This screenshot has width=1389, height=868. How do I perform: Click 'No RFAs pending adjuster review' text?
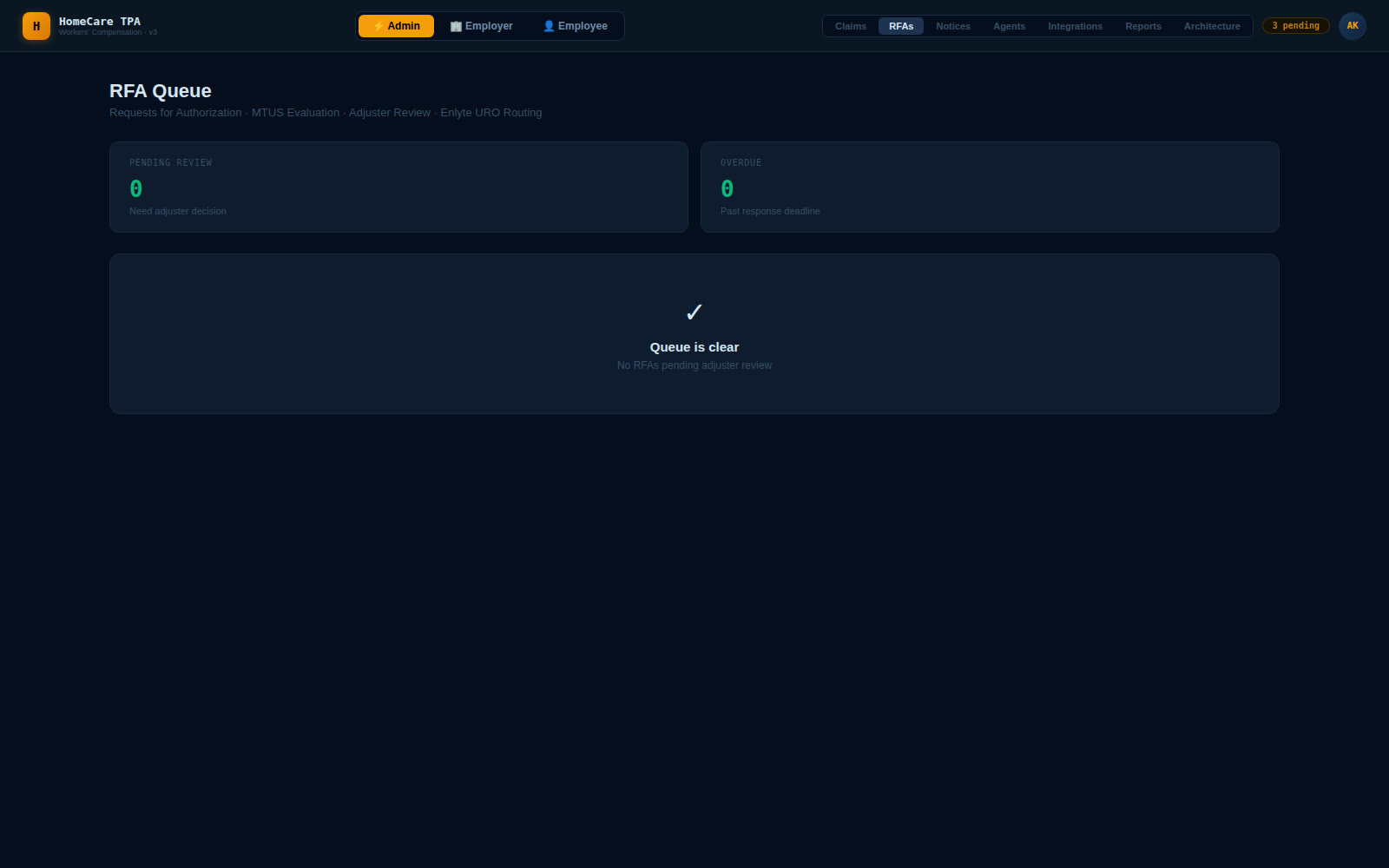click(x=694, y=365)
